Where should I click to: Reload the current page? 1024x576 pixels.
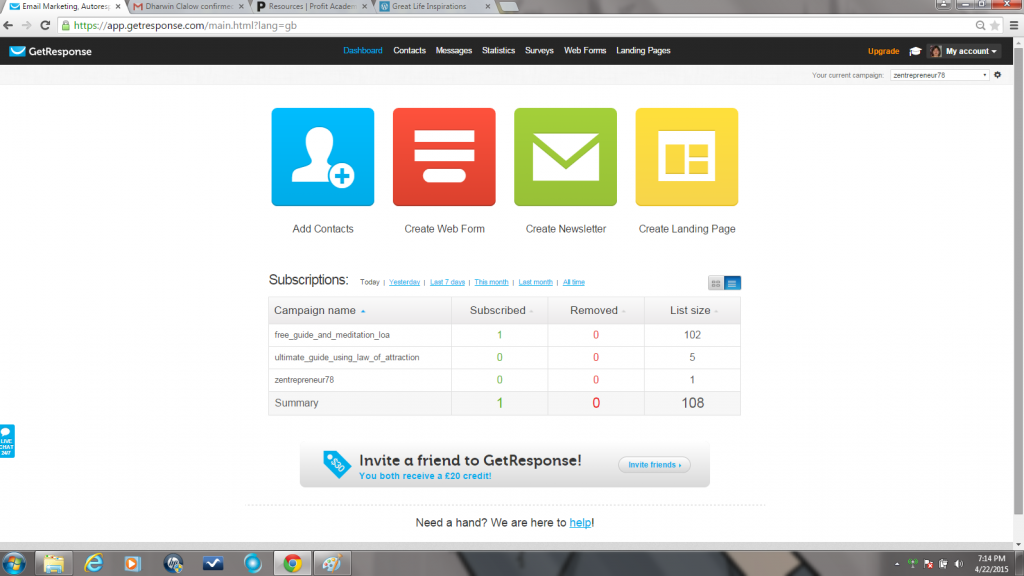pos(45,25)
